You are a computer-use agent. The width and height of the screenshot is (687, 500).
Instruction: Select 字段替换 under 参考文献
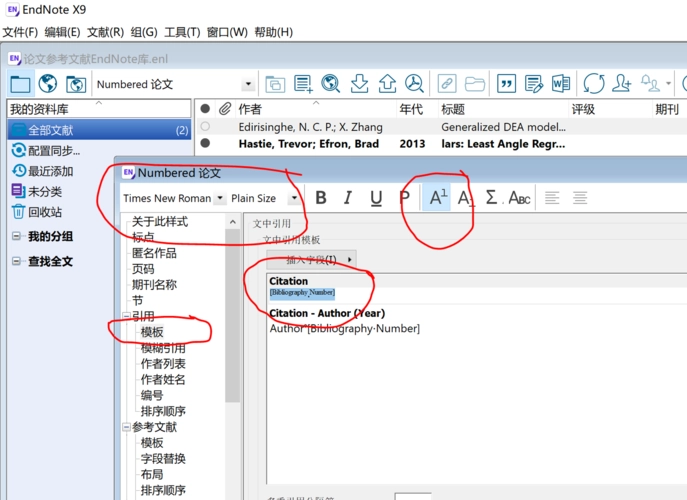click(163, 458)
